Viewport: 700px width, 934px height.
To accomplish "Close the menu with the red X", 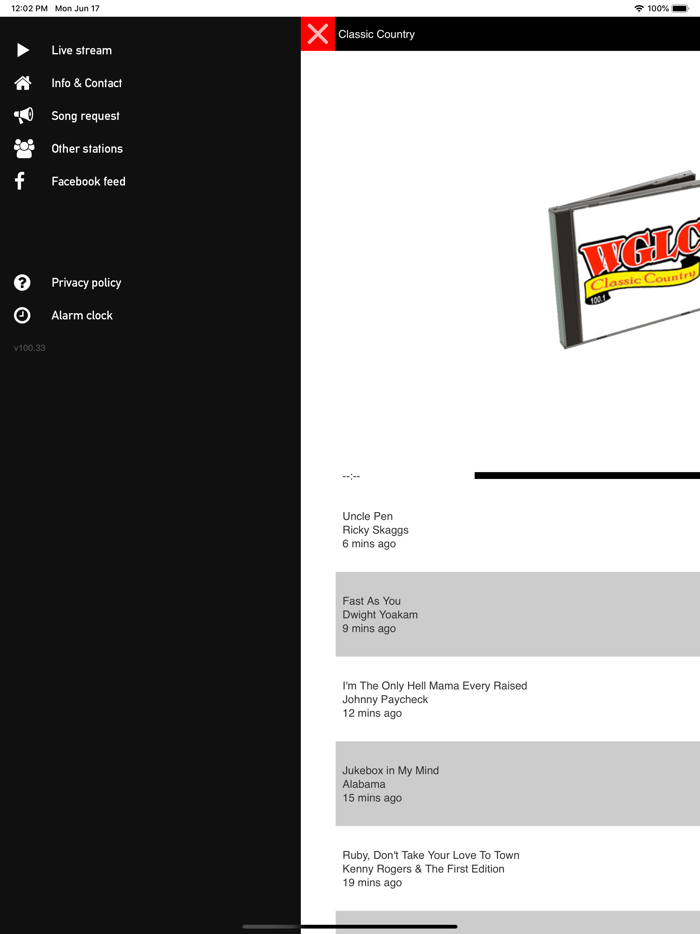I will click(x=318, y=34).
